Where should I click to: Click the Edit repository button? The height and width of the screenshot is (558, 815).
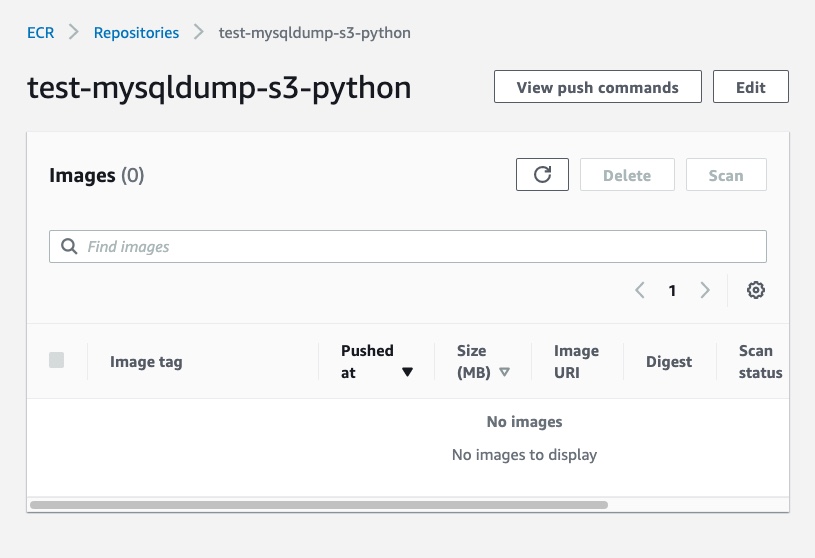(x=750, y=87)
